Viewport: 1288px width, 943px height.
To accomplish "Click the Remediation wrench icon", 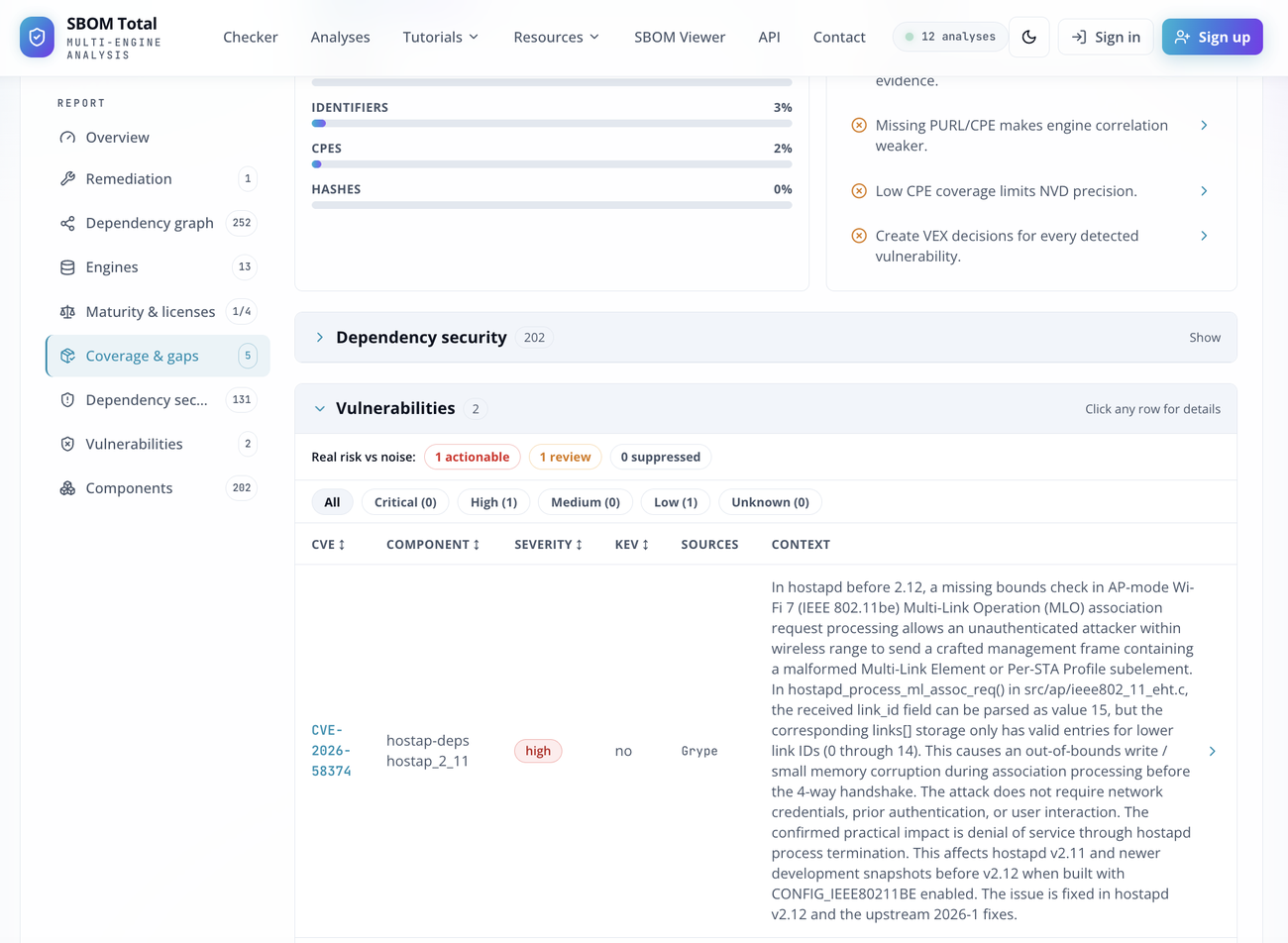I will pyautogui.click(x=67, y=179).
